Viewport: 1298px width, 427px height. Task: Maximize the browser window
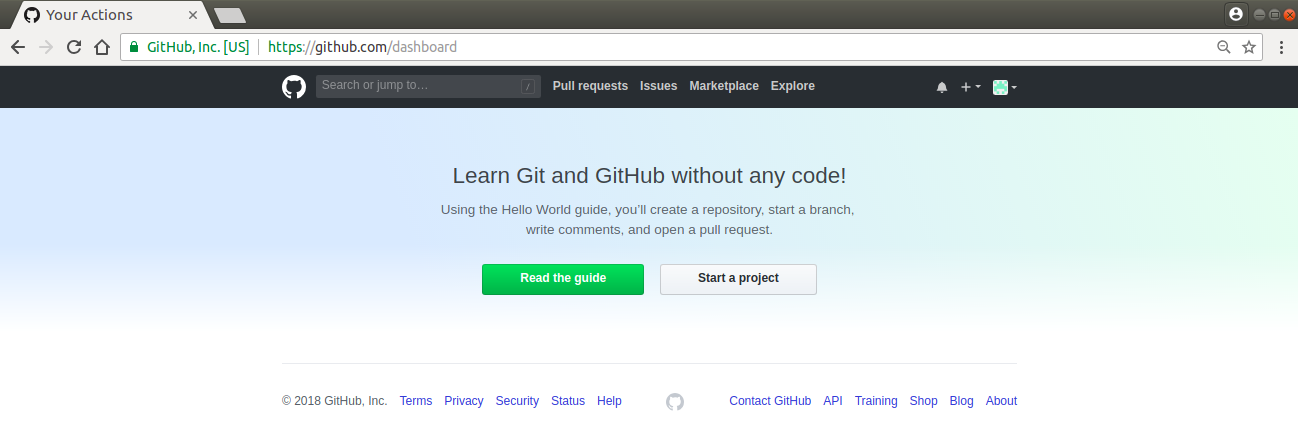[1274, 14]
